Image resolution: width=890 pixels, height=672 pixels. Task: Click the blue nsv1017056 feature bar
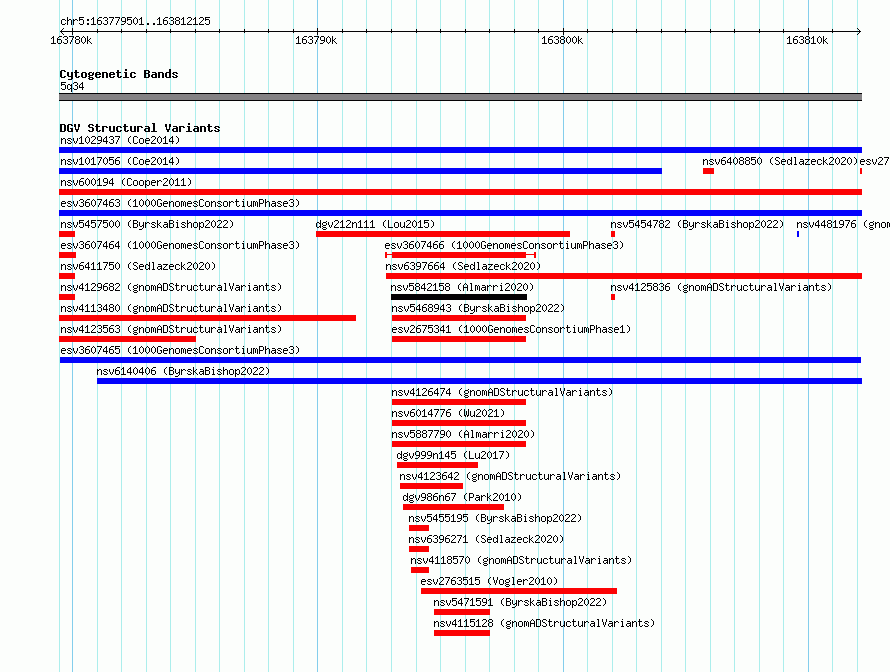(x=360, y=171)
